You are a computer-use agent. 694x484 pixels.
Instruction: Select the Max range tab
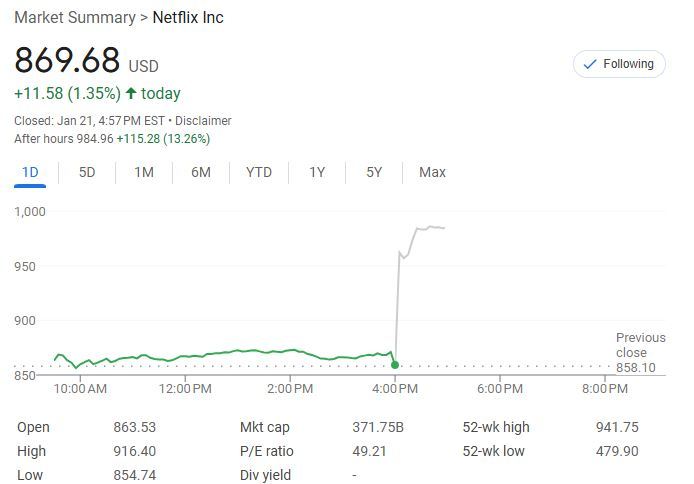432,172
